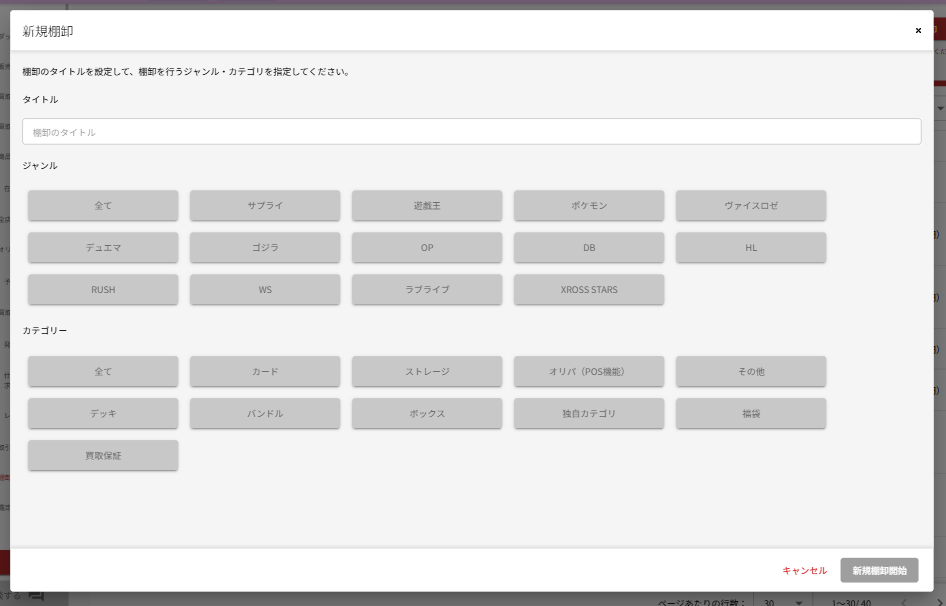Choose the ストレージ category
946x606 pixels.
coord(427,372)
